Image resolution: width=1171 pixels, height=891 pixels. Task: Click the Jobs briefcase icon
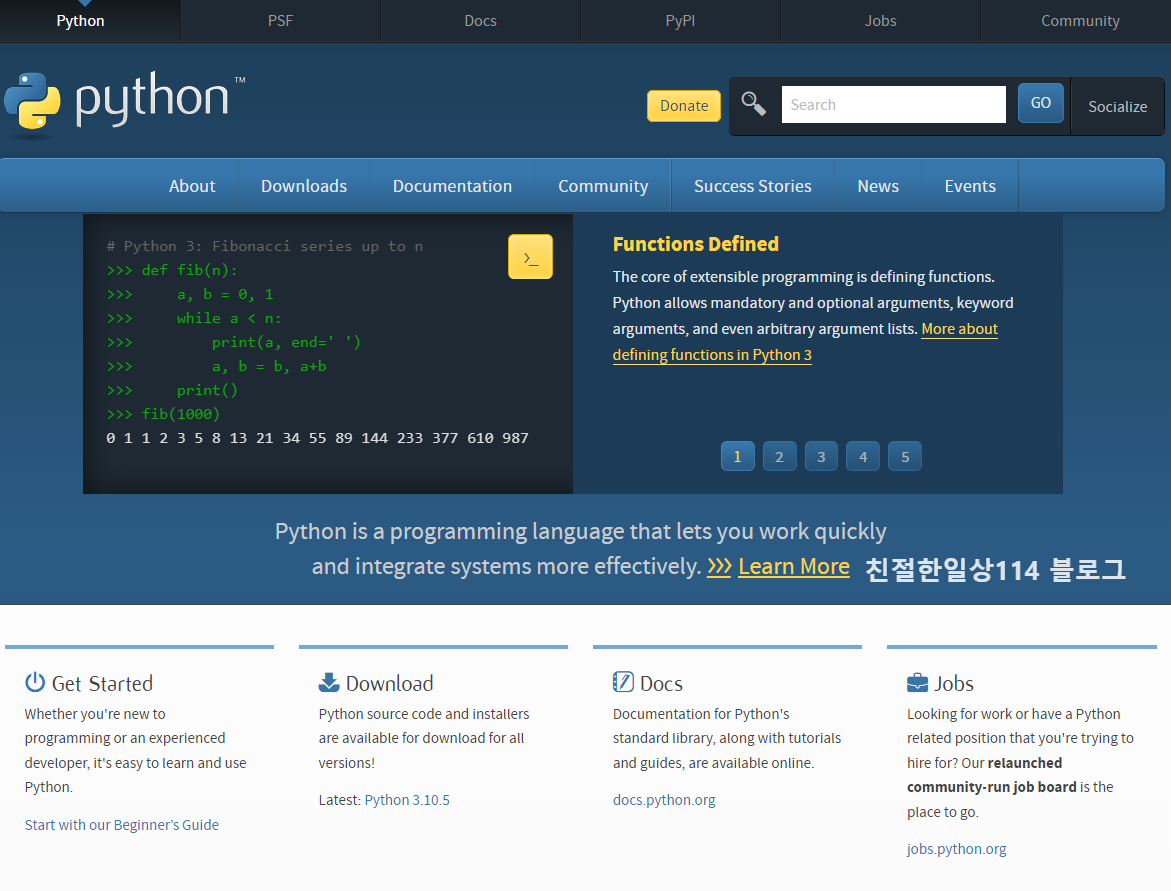click(x=917, y=683)
